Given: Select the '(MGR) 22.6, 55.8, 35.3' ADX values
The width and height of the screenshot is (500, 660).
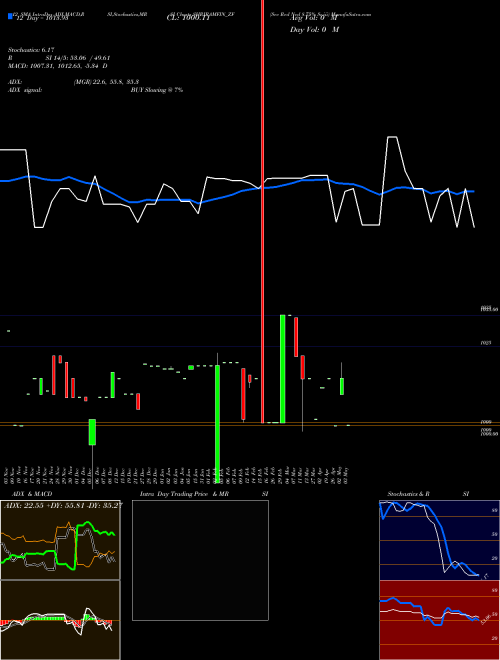Looking at the screenshot, I should coord(106,82).
